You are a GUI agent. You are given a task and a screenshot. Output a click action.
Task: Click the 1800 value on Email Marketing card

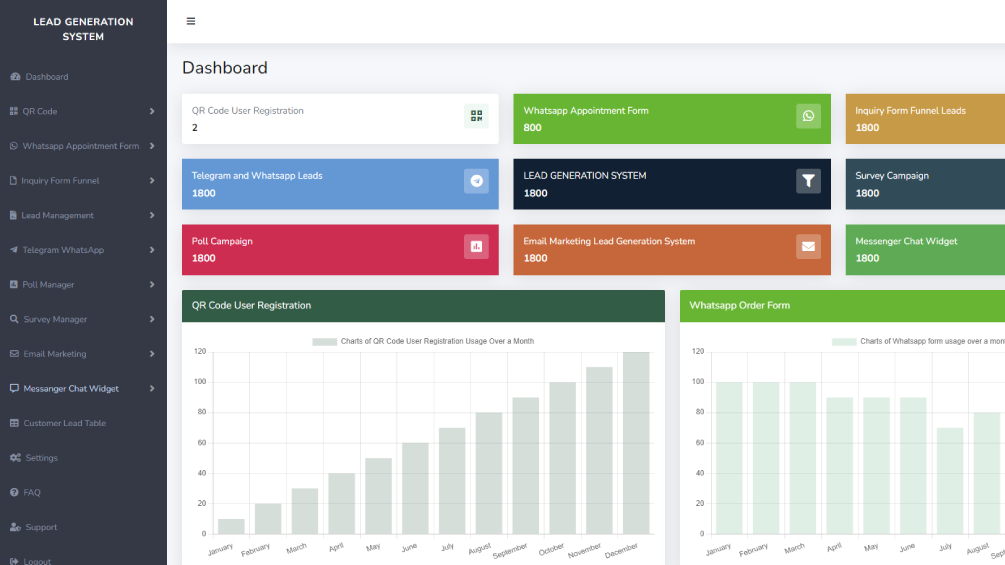click(x=535, y=258)
